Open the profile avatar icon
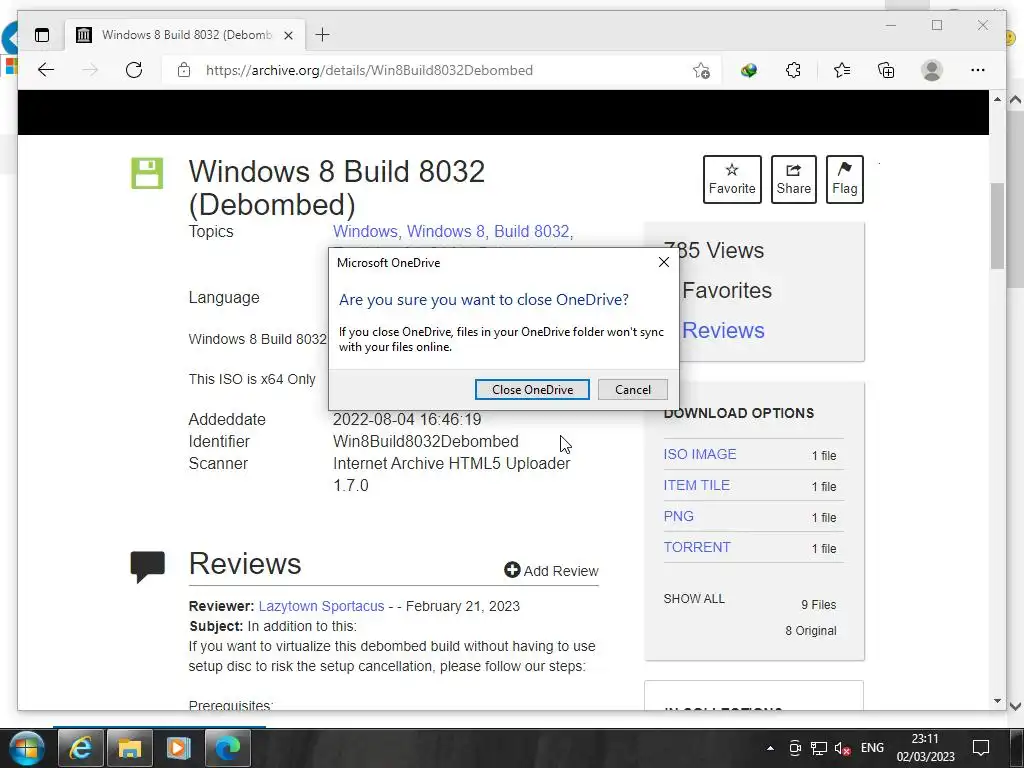 point(932,70)
